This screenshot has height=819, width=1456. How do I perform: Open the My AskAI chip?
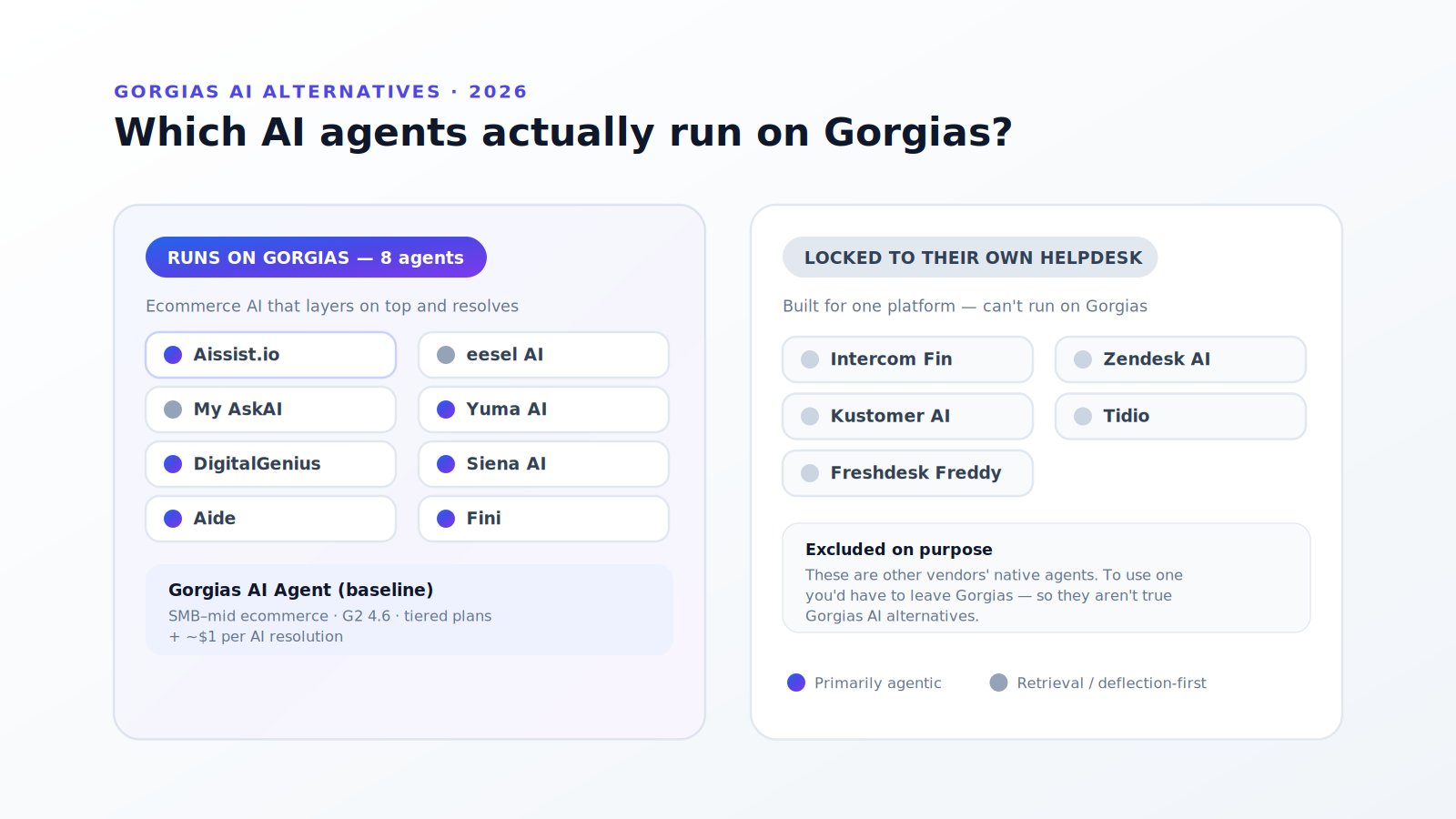click(x=270, y=409)
